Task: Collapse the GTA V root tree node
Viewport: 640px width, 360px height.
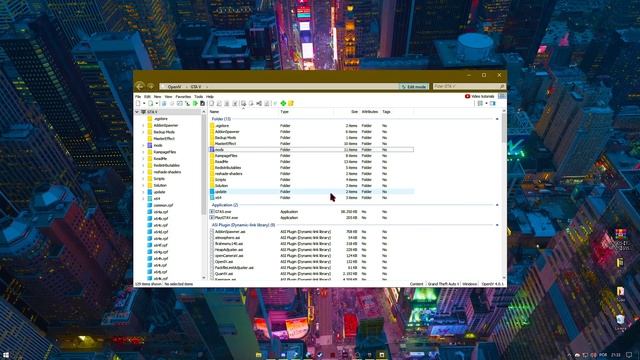Action: point(137,112)
